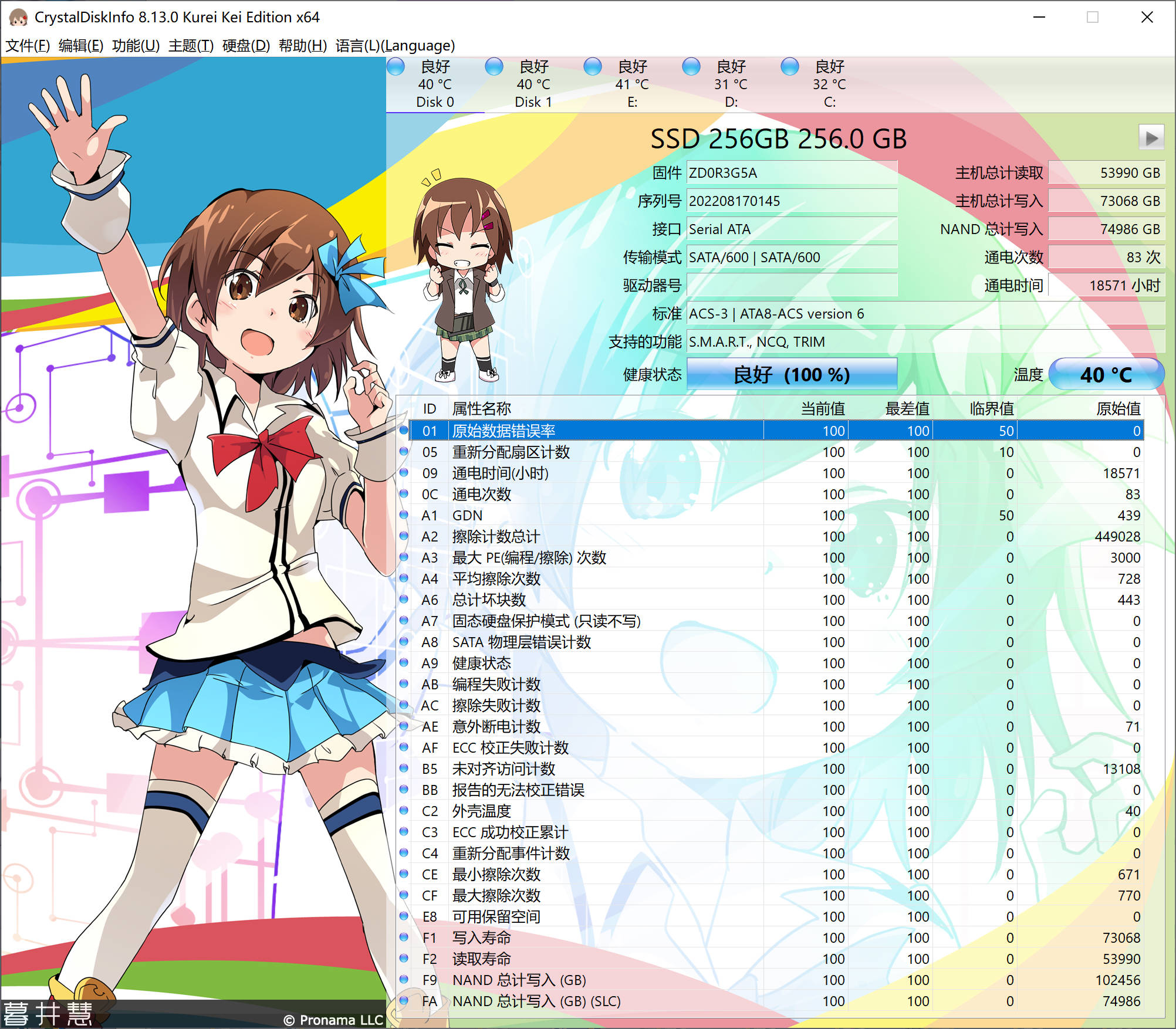Click the next disk arrow button
The width and height of the screenshot is (1176, 1029).
(1151, 138)
